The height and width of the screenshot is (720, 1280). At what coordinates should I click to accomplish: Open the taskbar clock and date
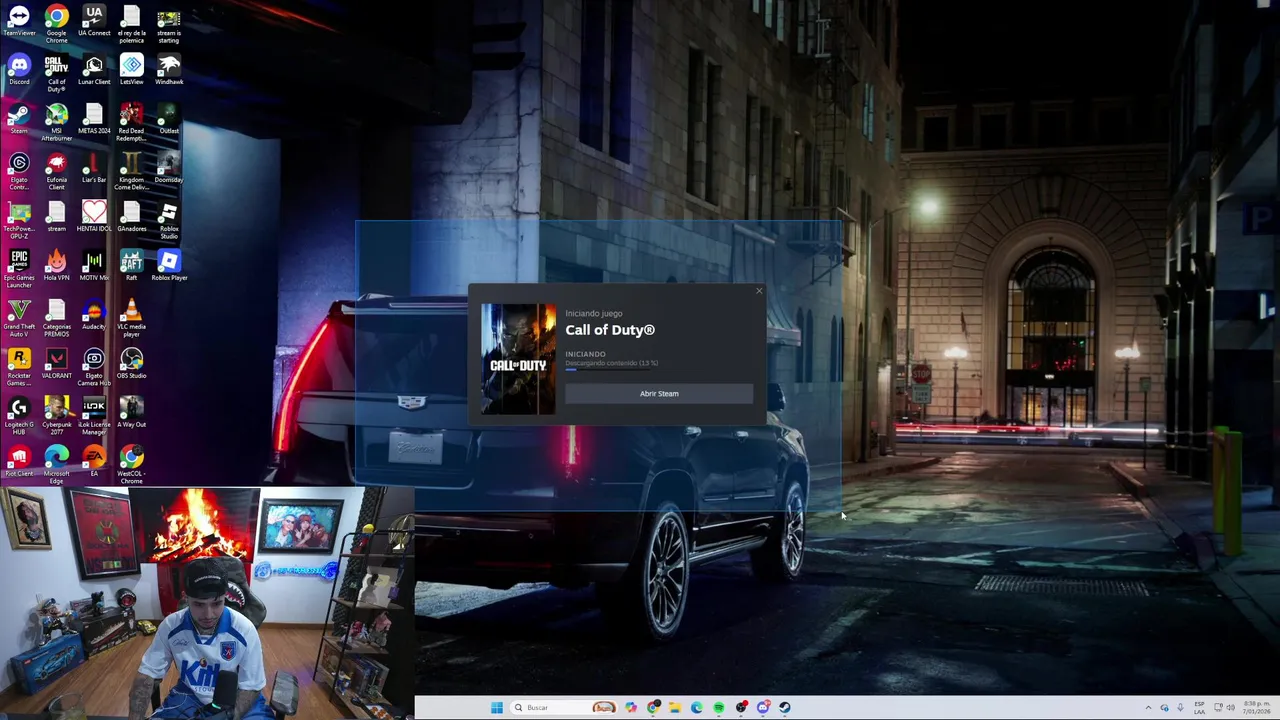[x=1256, y=707]
